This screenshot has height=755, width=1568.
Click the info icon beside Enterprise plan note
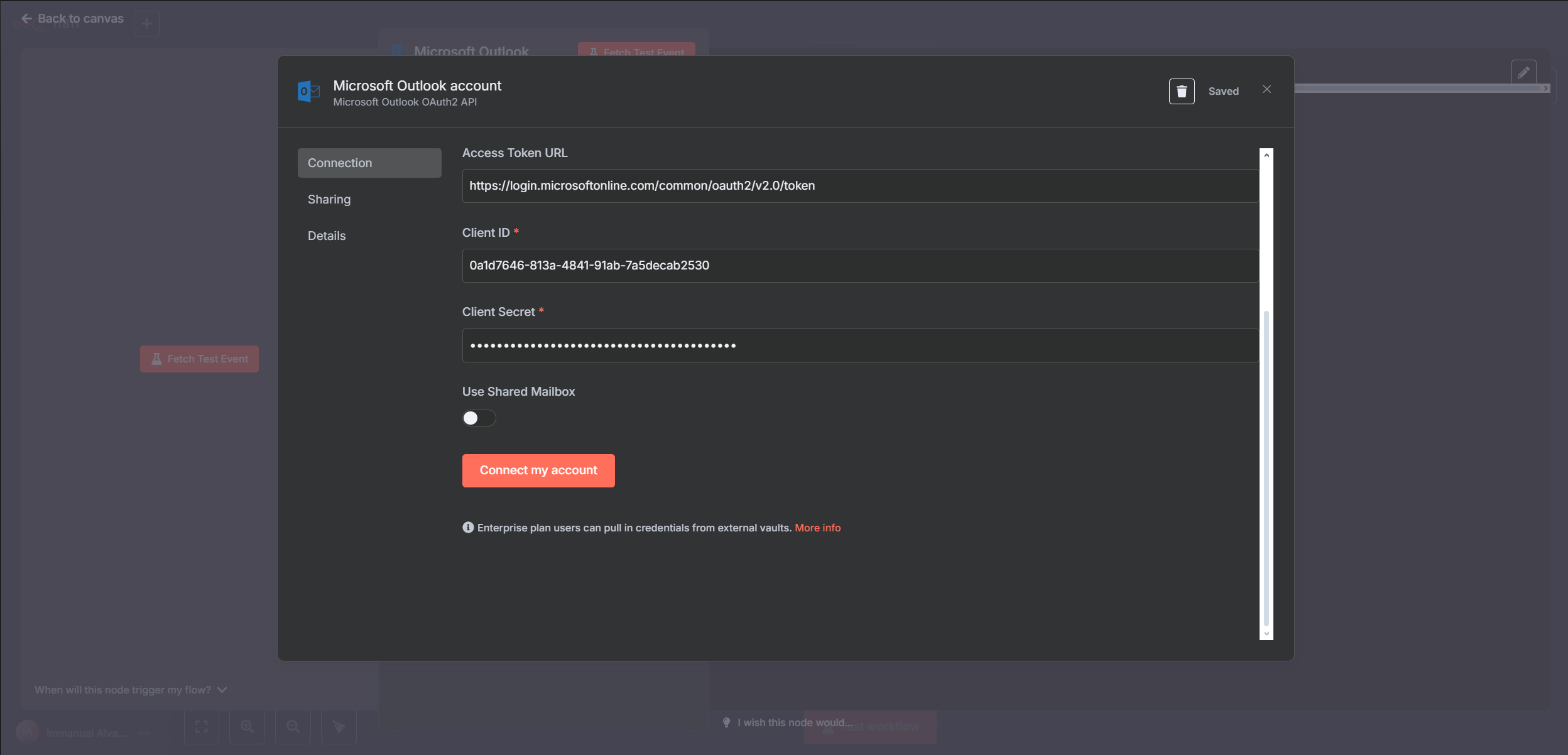click(468, 528)
